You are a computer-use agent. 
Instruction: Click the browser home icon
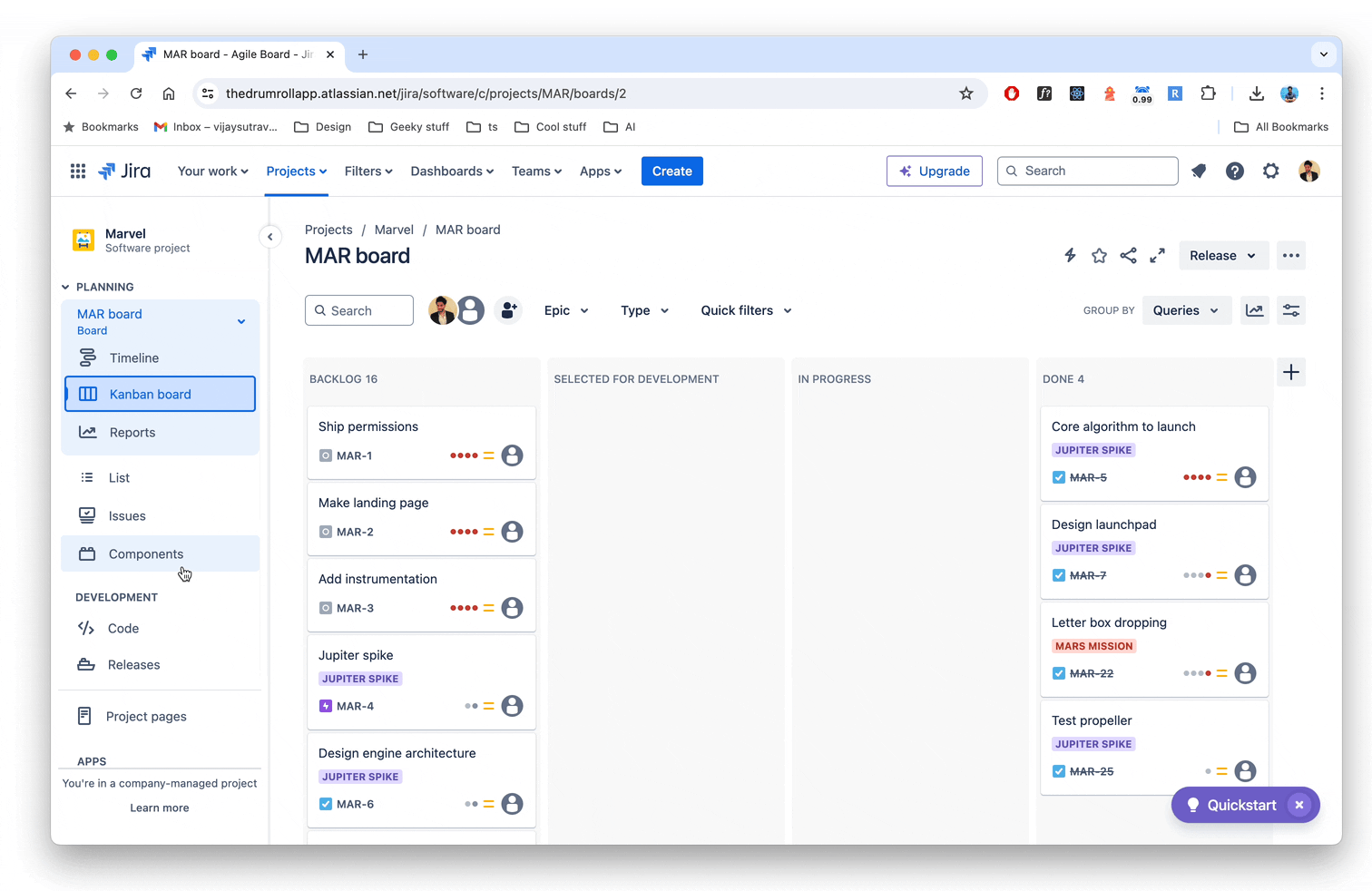coord(169,93)
